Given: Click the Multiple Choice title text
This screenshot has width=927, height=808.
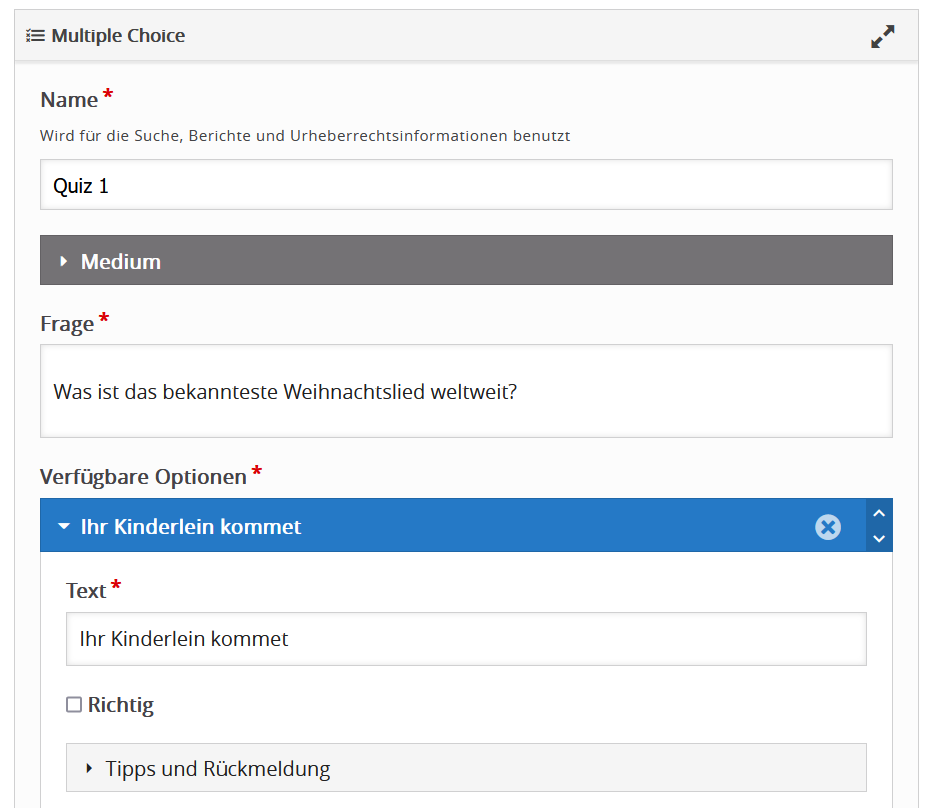Looking at the screenshot, I should point(118,36).
